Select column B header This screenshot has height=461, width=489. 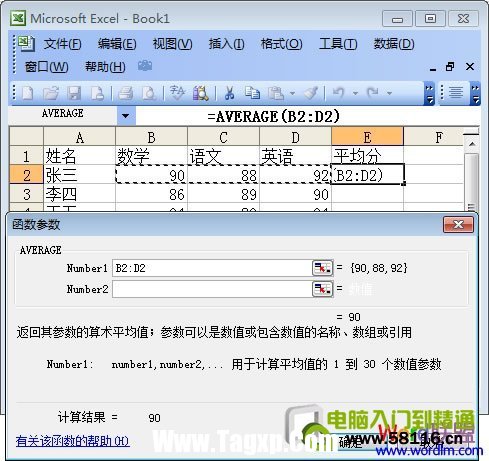click(151, 137)
